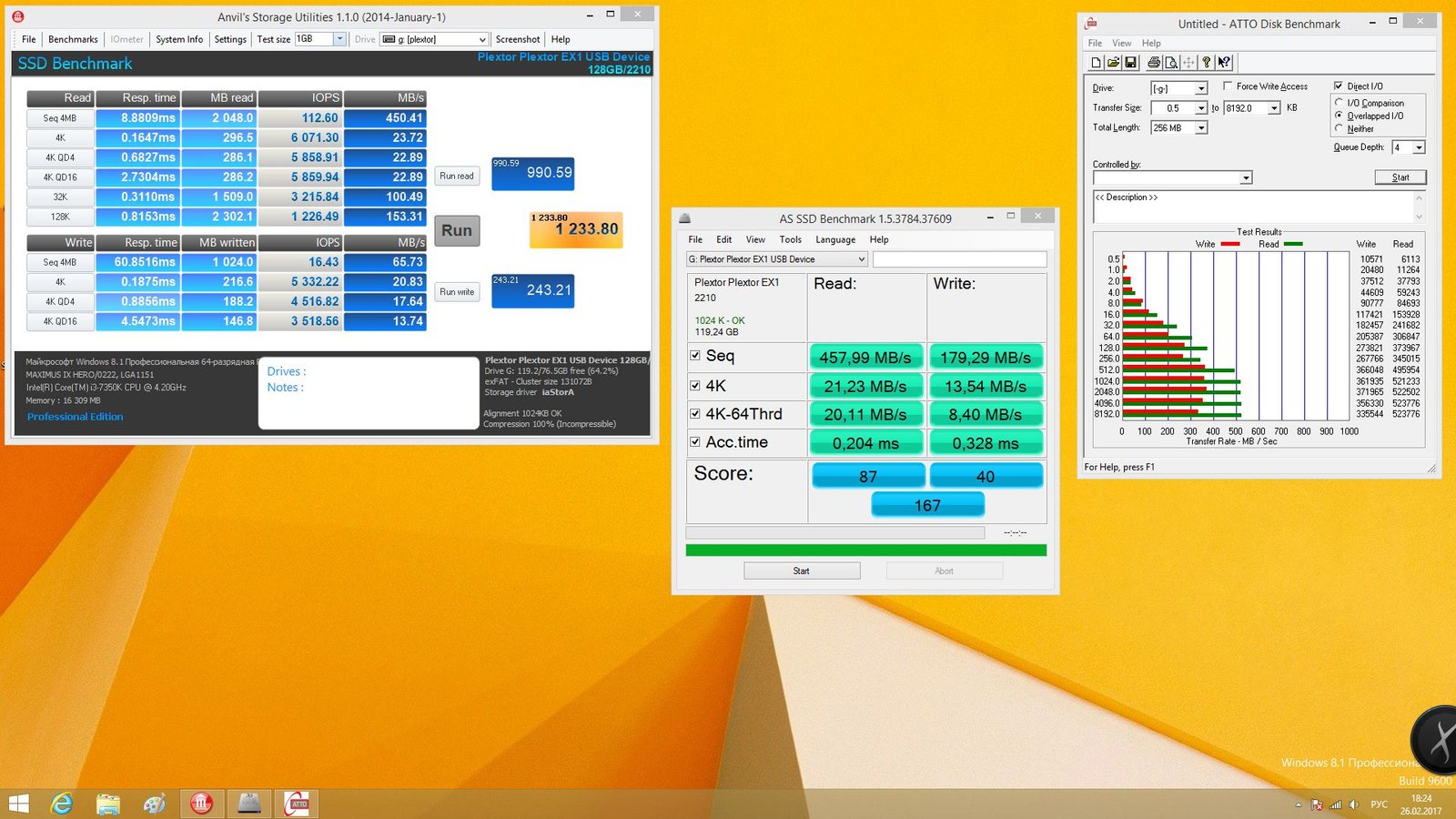The image size is (1456, 819).
Task: Click the green progress bar in AS SSD
Action: (866, 550)
